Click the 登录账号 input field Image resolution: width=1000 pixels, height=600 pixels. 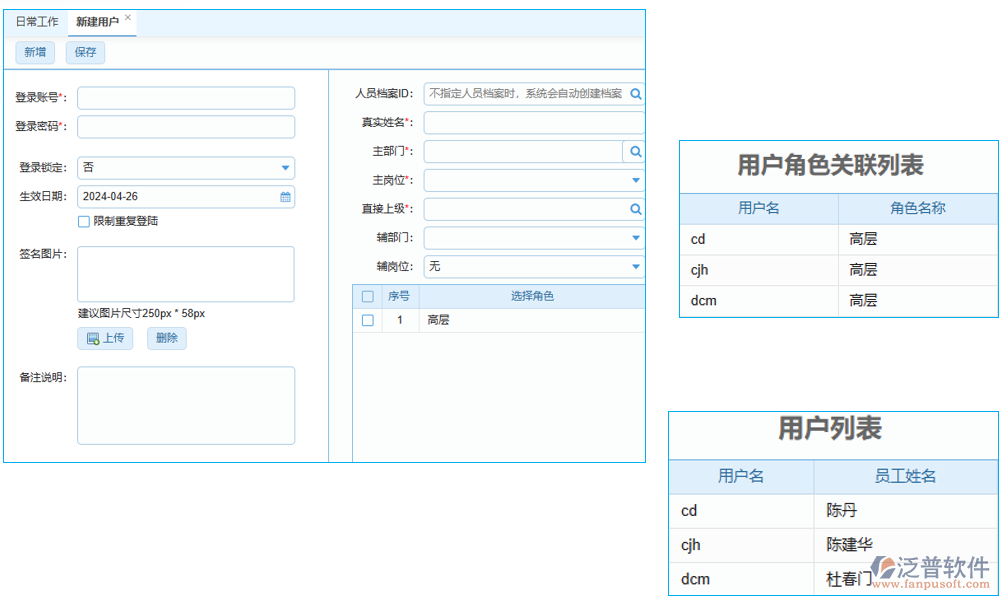click(186, 98)
